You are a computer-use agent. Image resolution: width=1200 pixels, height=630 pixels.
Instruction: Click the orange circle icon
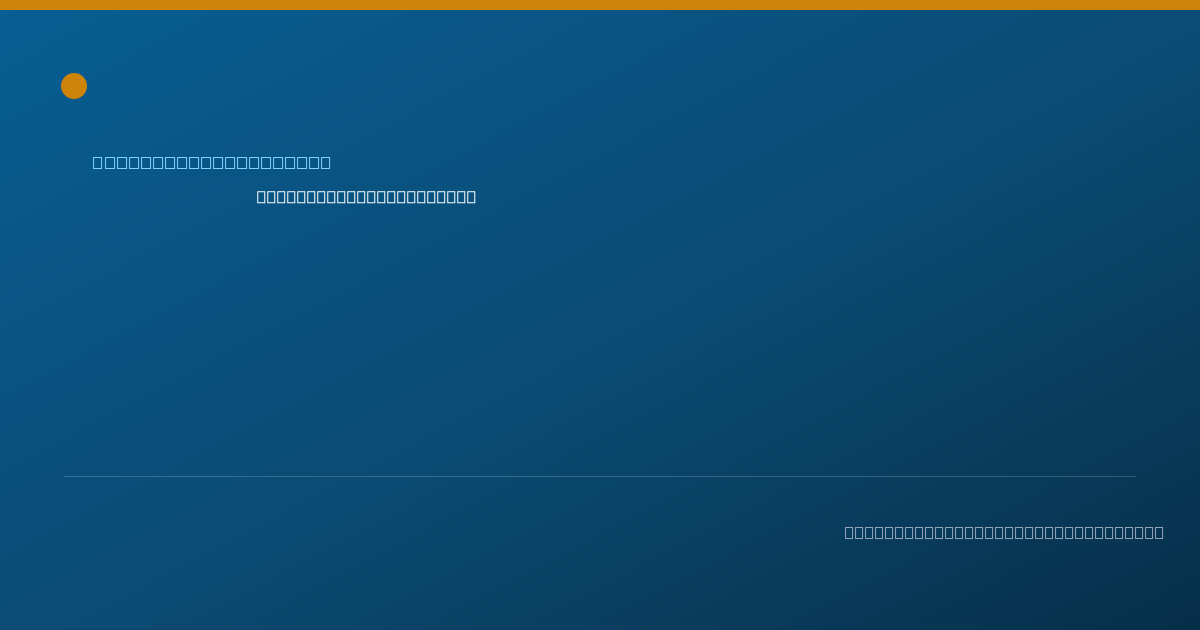74,86
